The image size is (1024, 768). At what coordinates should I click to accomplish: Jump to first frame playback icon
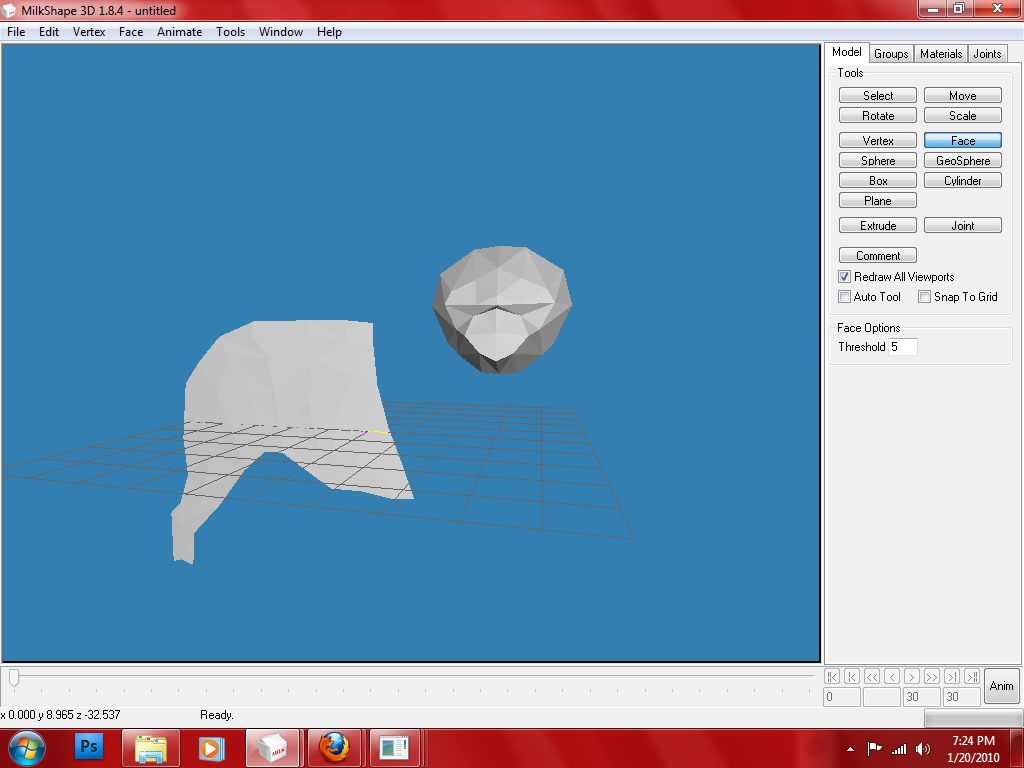click(832, 677)
